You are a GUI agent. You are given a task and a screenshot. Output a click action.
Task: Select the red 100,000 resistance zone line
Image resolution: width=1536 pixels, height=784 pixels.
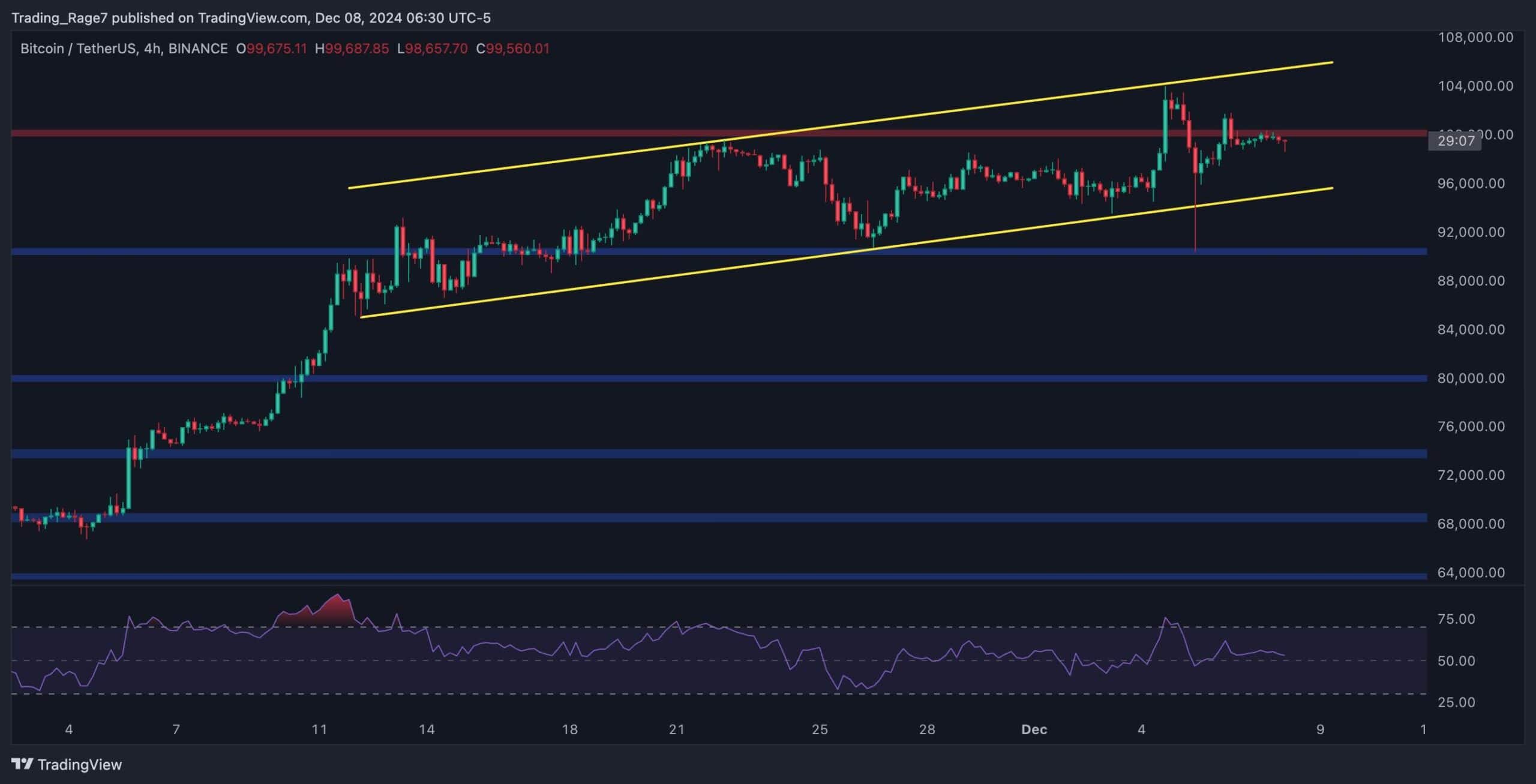click(719, 133)
